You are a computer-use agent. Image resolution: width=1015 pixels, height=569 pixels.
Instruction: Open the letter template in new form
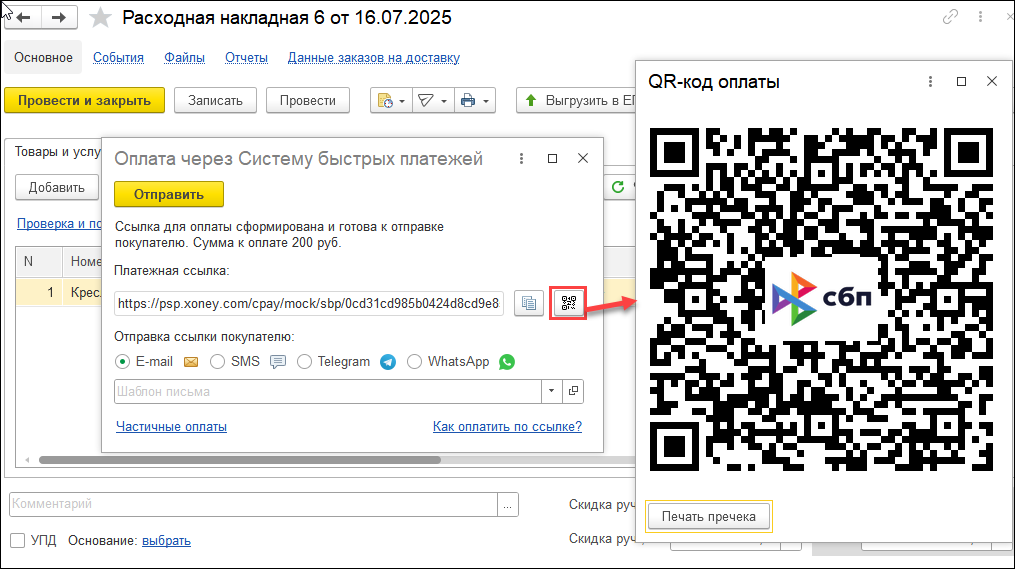pyautogui.click(x=573, y=391)
